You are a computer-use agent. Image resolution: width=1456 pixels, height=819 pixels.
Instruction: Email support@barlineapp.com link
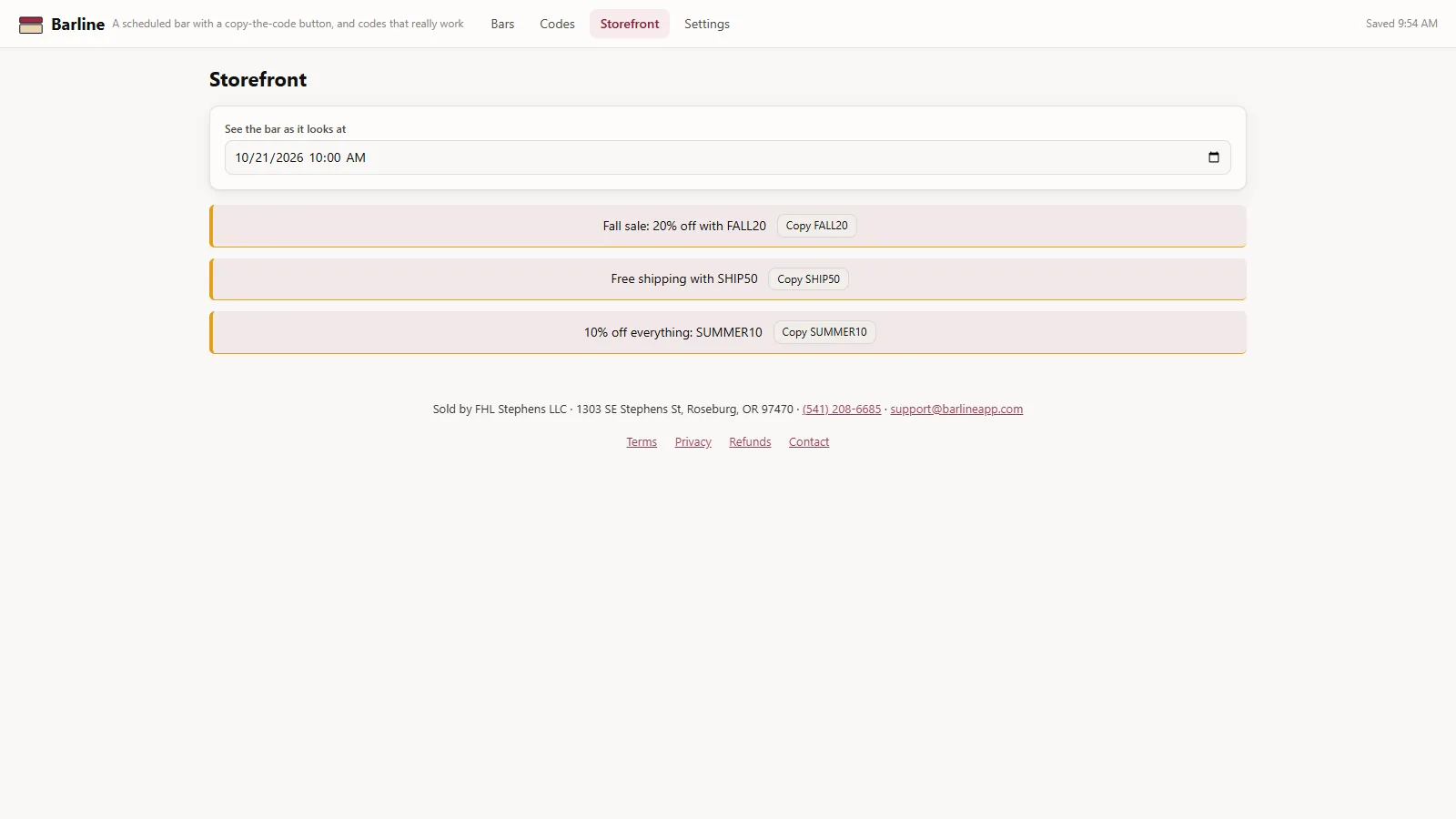956,409
